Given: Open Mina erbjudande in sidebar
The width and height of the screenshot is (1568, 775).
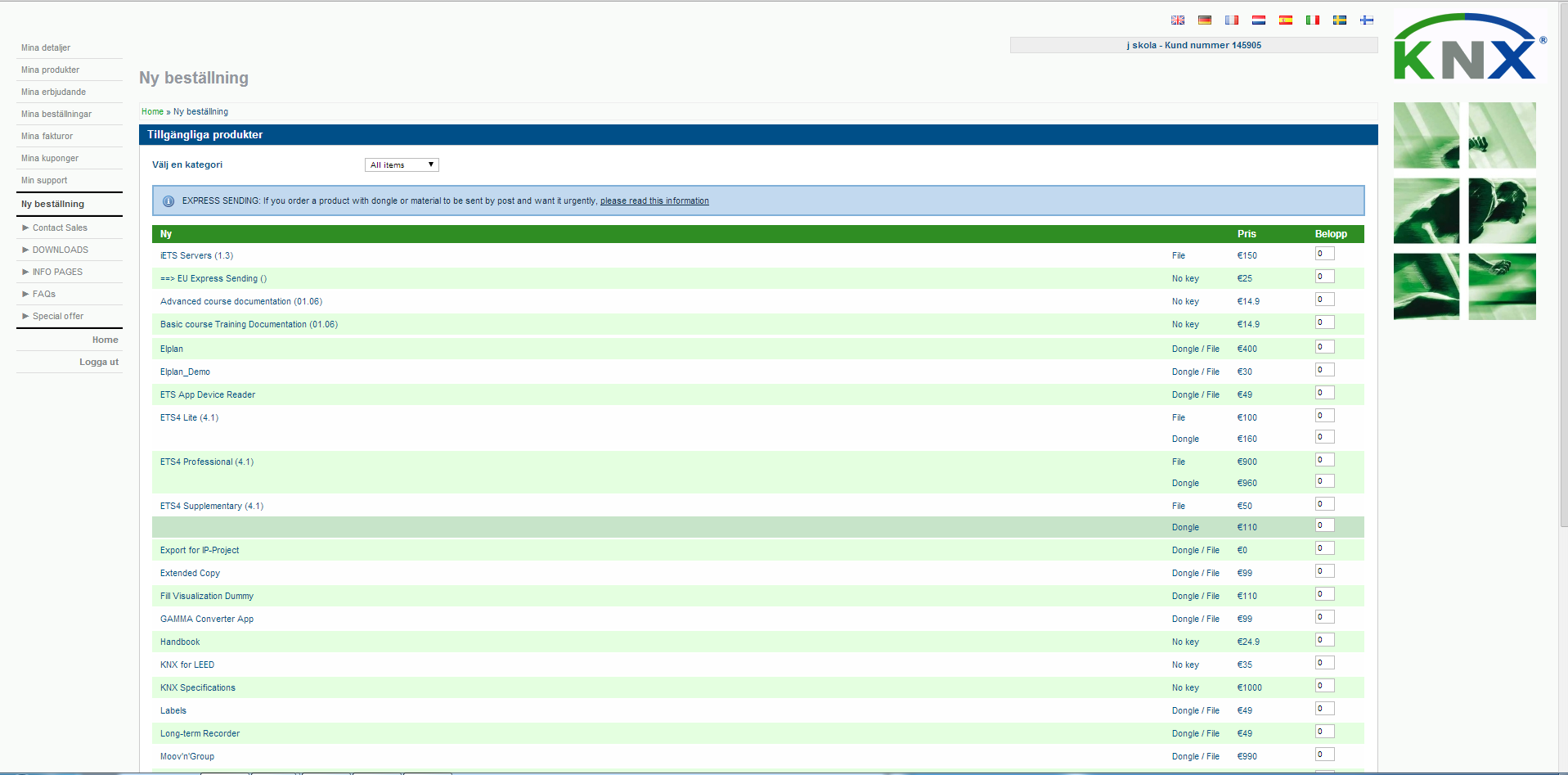Looking at the screenshot, I should pos(53,92).
